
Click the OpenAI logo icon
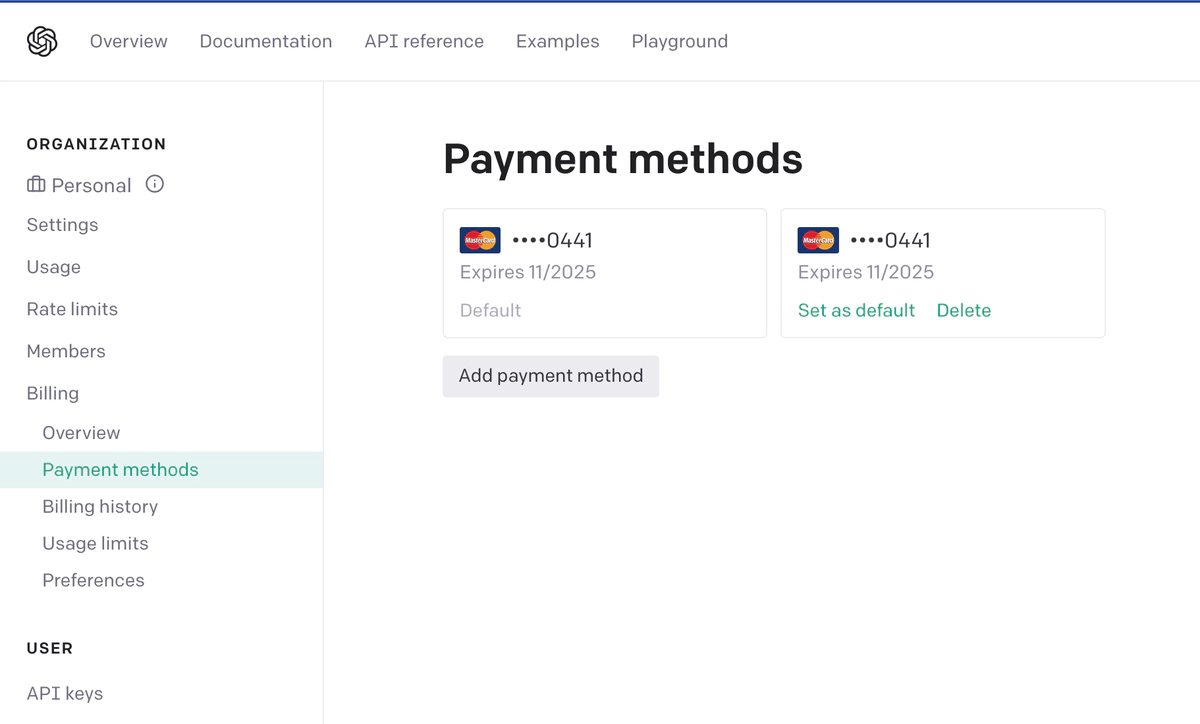tap(42, 41)
